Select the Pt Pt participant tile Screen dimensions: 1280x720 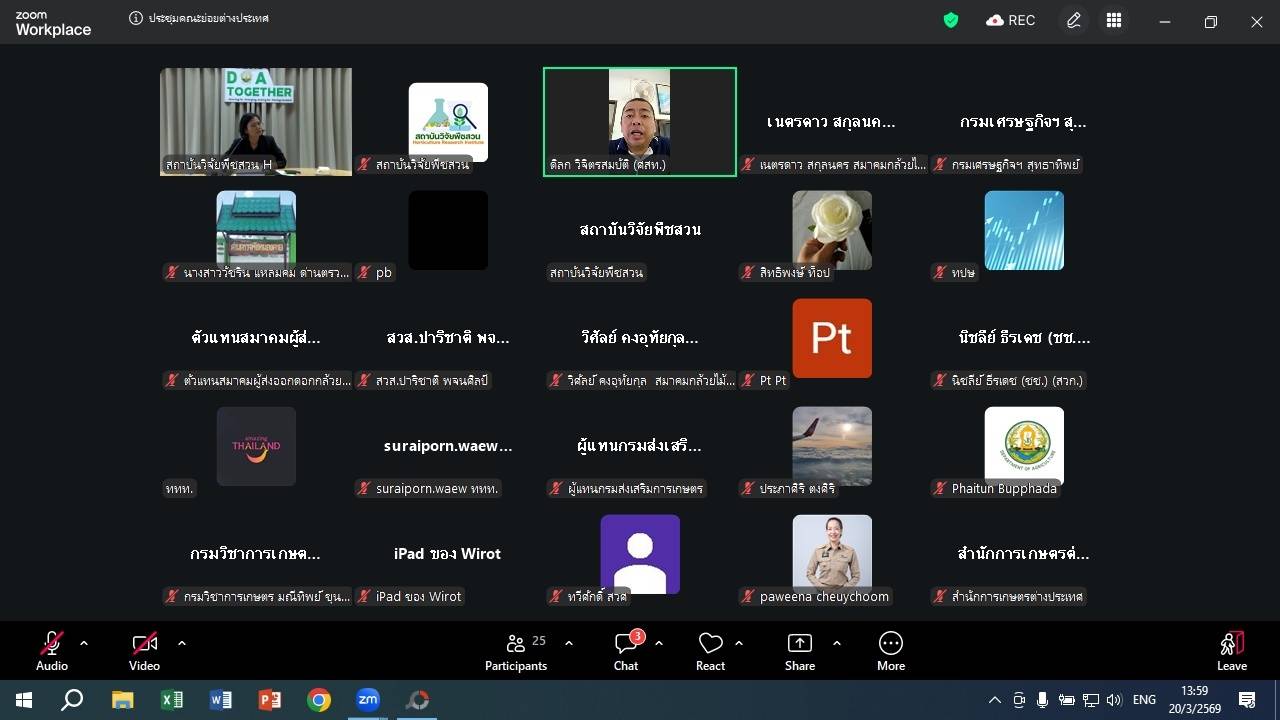[831, 339]
